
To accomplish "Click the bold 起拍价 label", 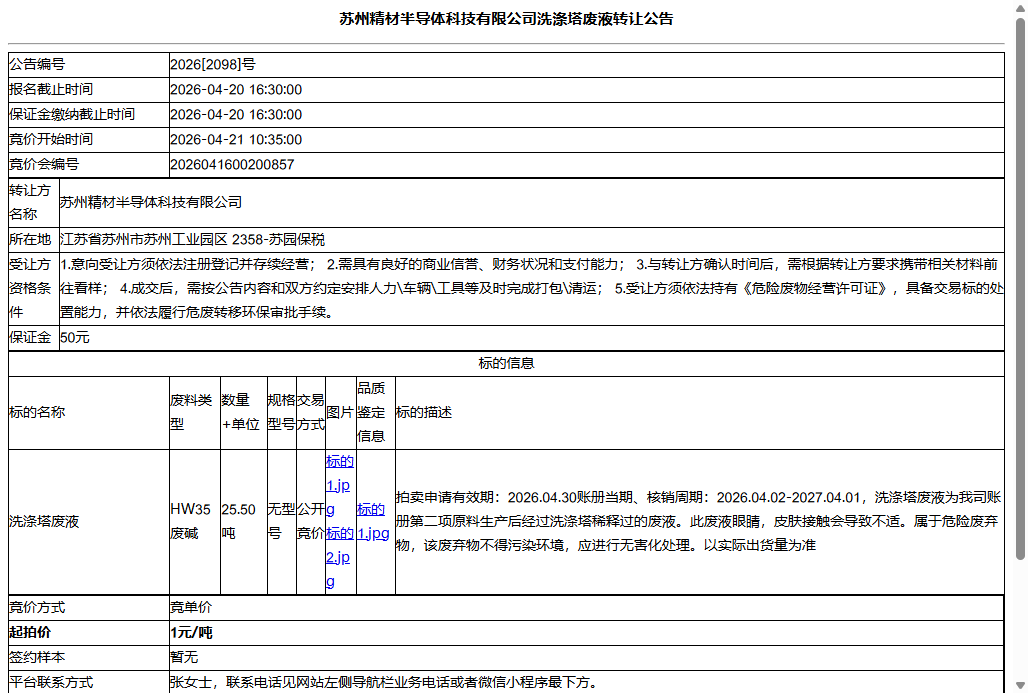I will point(30,633).
